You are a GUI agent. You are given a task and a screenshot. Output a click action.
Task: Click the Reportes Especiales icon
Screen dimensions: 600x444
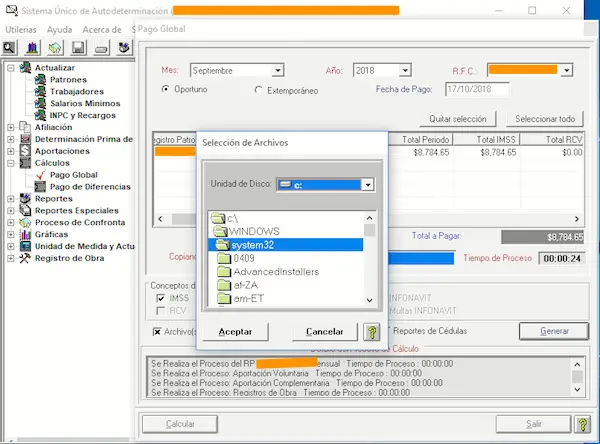coord(25,211)
